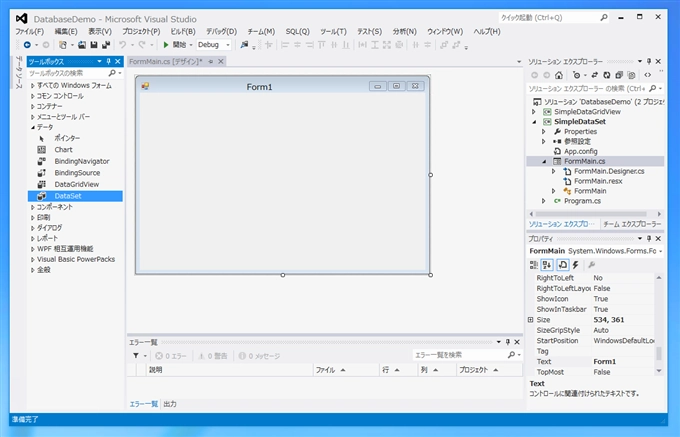Open the ファイル(F) menu
Image resolution: width=680 pixels, height=437 pixels.
point(29,32)
